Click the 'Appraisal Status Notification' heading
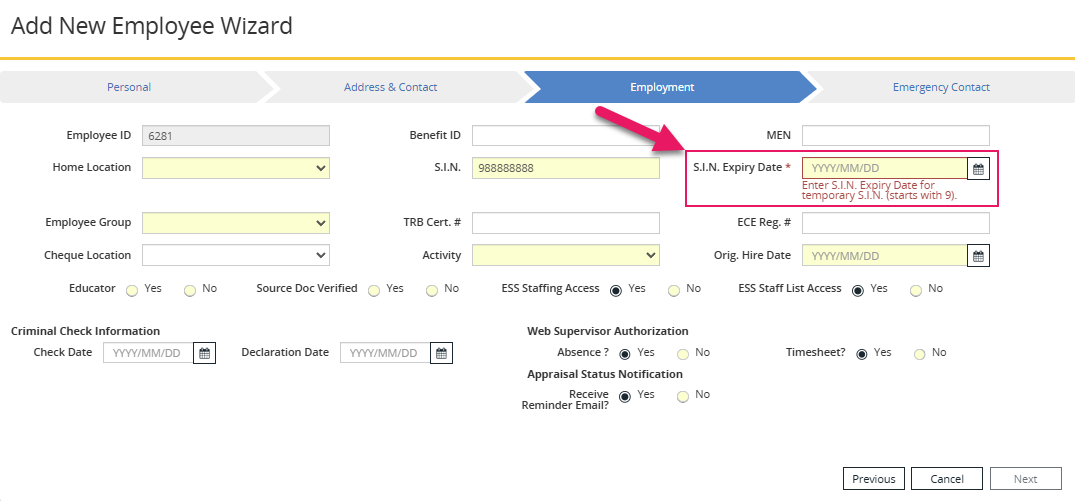Screen dimensions: 1075x501 point(605,374)
